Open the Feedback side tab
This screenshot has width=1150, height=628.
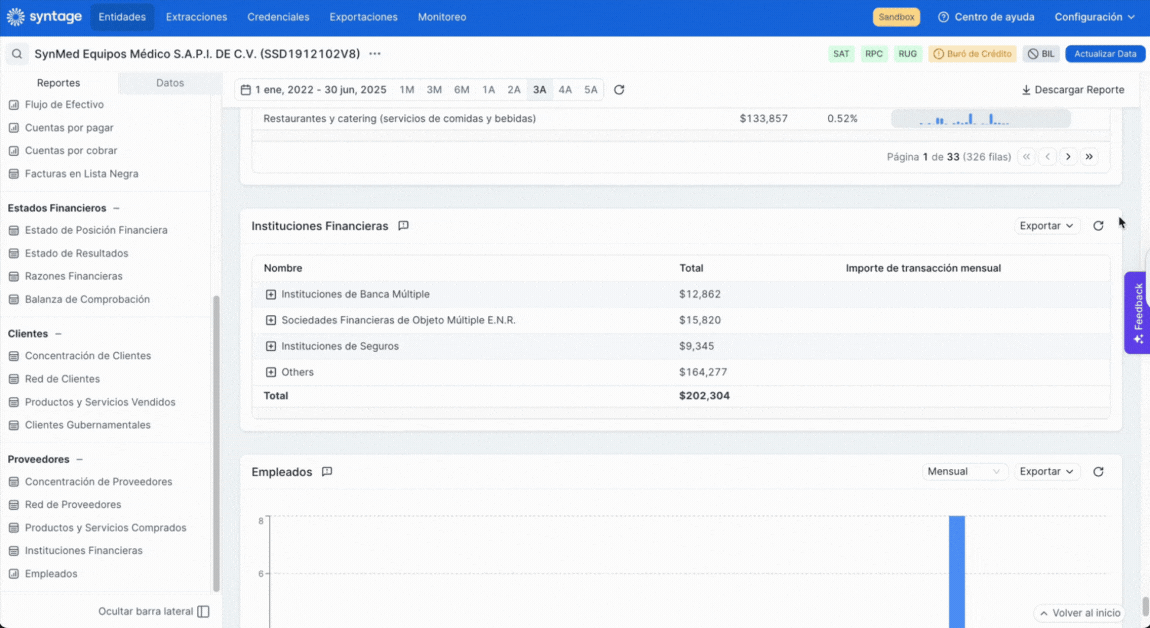pos(1137,313)
